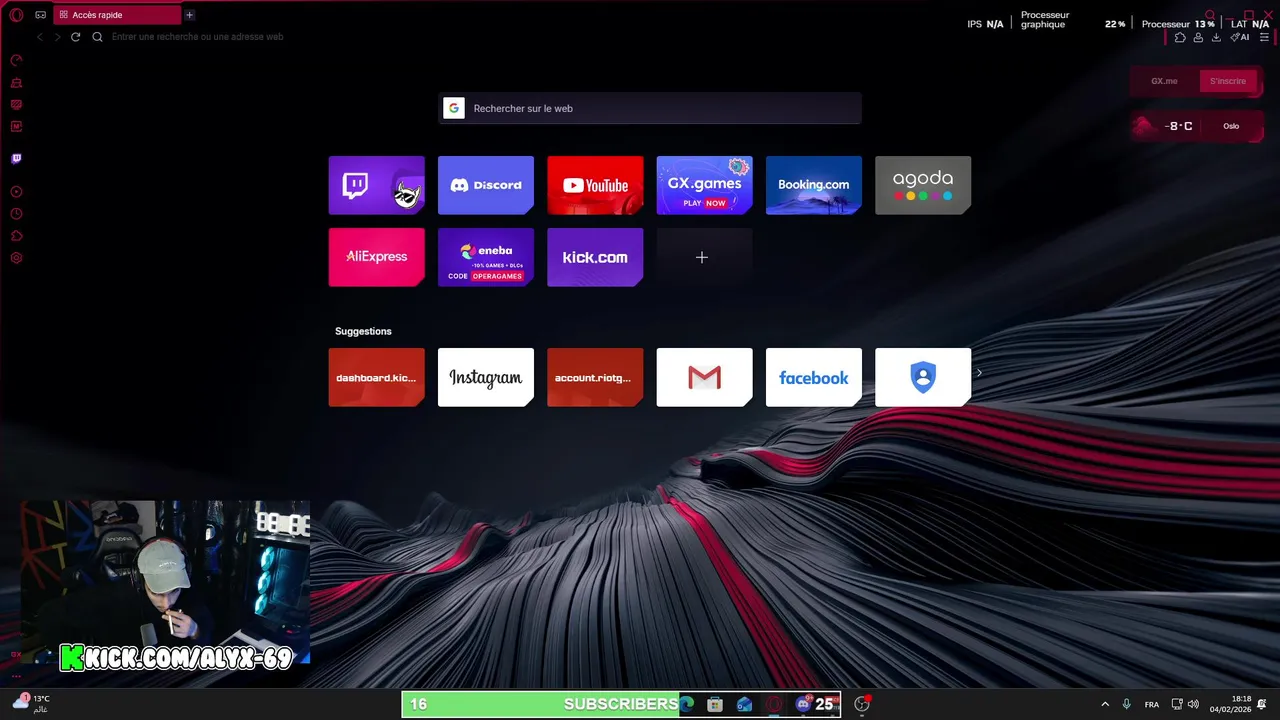The width and height of the screenshot is (1280, 720).
Task: Show more suggestions with right chevron
Action: pyautogui.click(x=979, y=373)
